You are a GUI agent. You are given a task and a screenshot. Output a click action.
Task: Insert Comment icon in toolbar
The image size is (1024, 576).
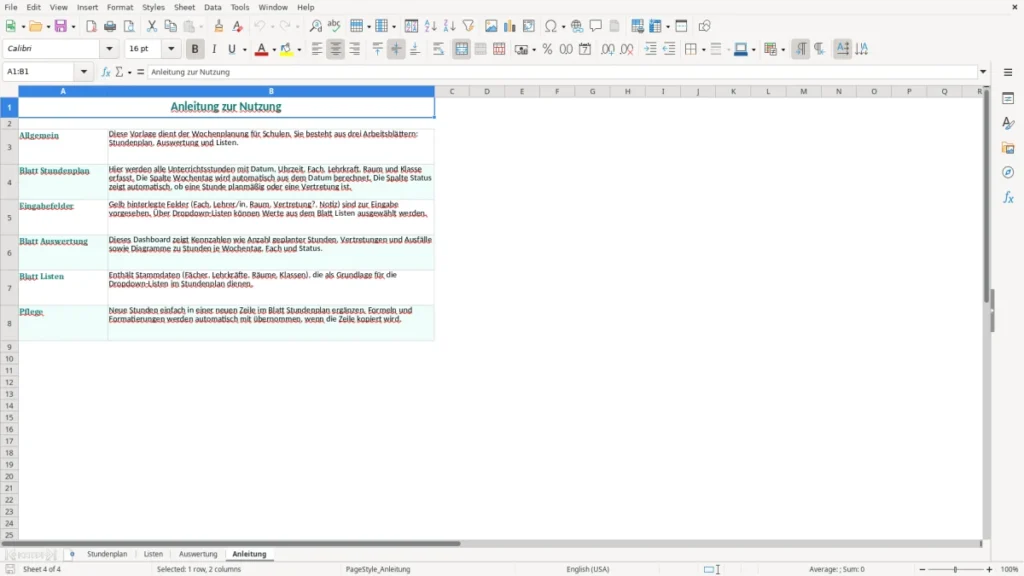click(596, 26)
